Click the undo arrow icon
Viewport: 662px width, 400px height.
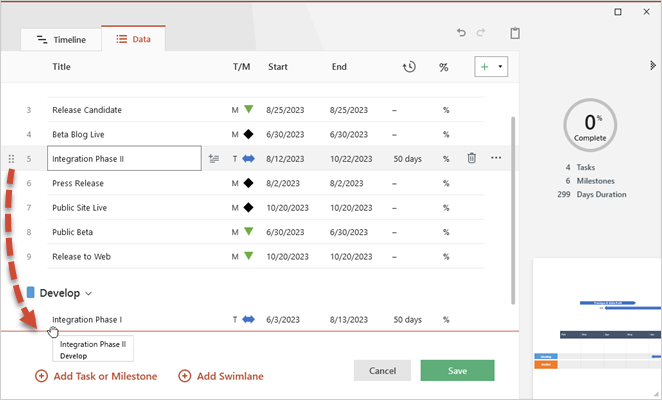(x=461, y=33)
